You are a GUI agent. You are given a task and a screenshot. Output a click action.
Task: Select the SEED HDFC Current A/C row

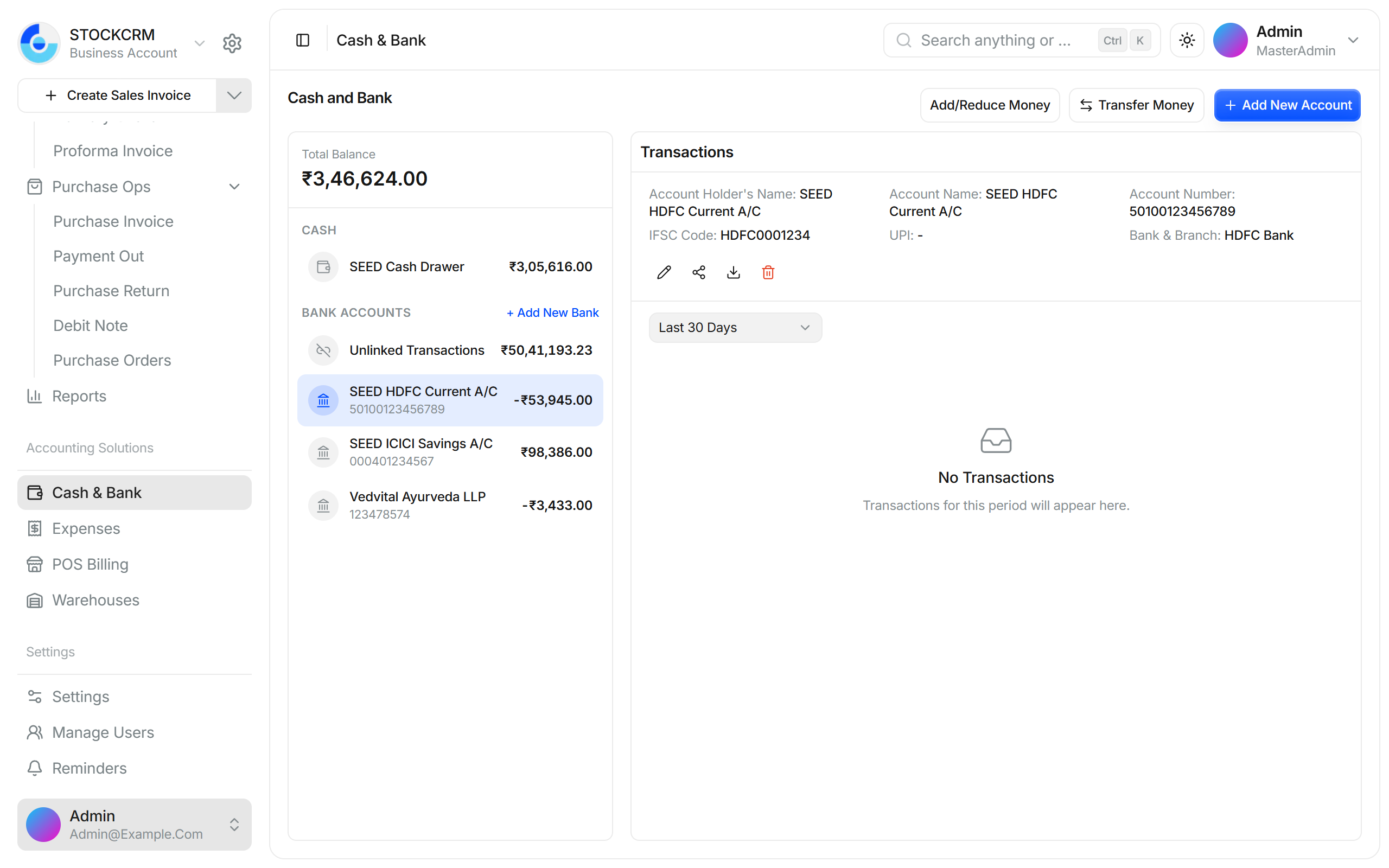[450, 400]
